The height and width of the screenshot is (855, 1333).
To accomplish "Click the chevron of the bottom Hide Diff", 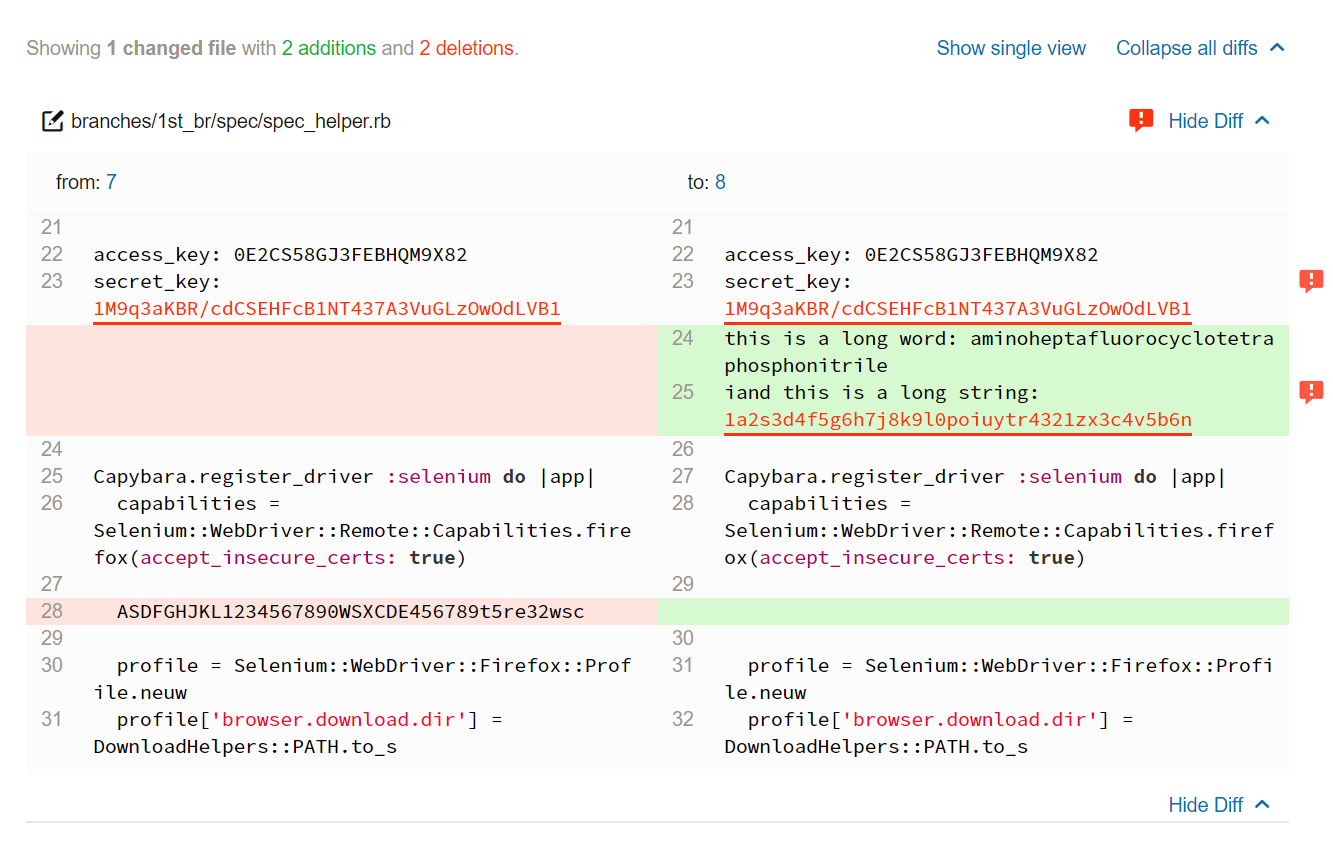I will point(1262,805).
